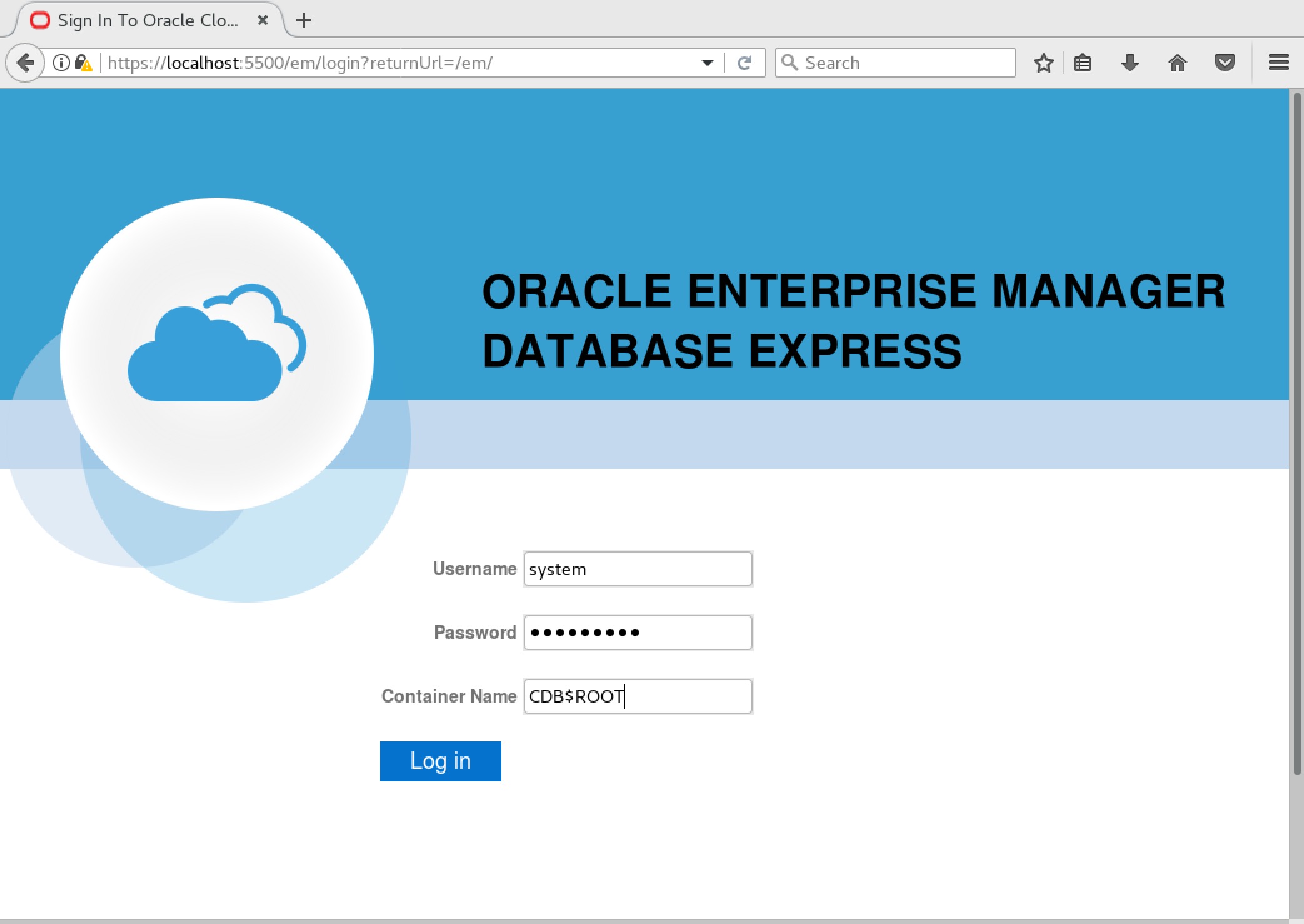Expand the URL history dropdown arrow

pyautogui.click(x=708, y=63)
